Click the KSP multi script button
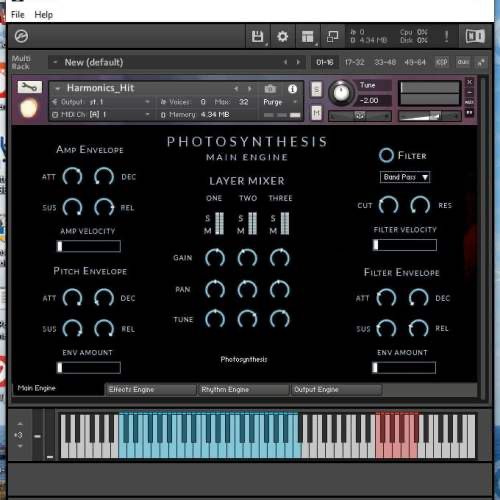This screenshot has width=500, height=500. click(442, 62)
